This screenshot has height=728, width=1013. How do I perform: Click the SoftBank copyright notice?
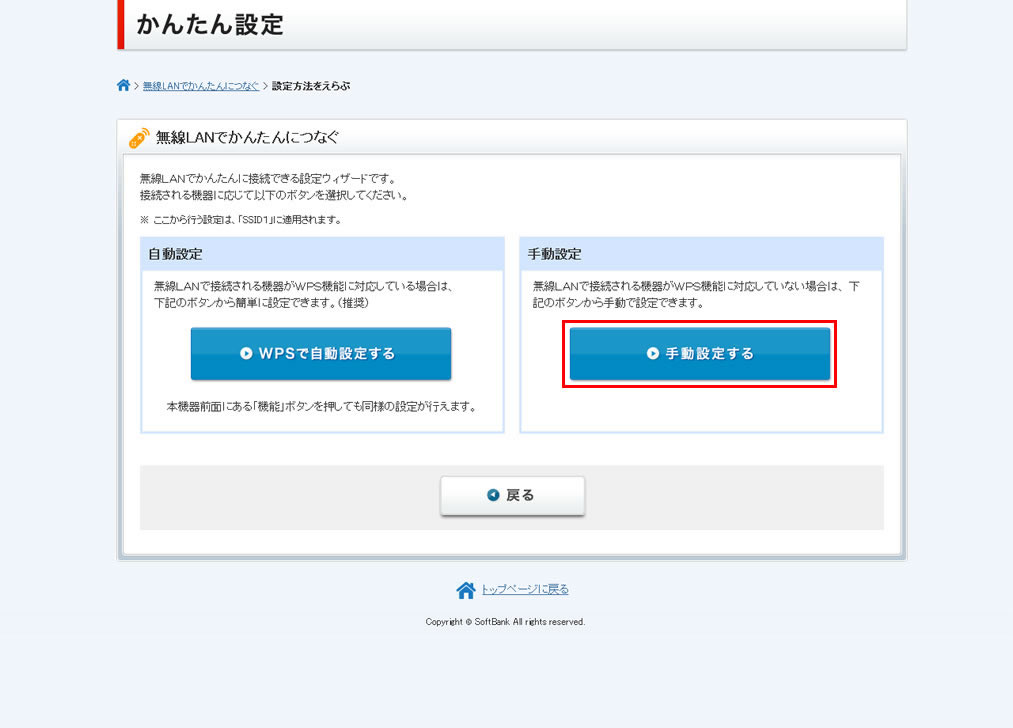pos(505,622)
